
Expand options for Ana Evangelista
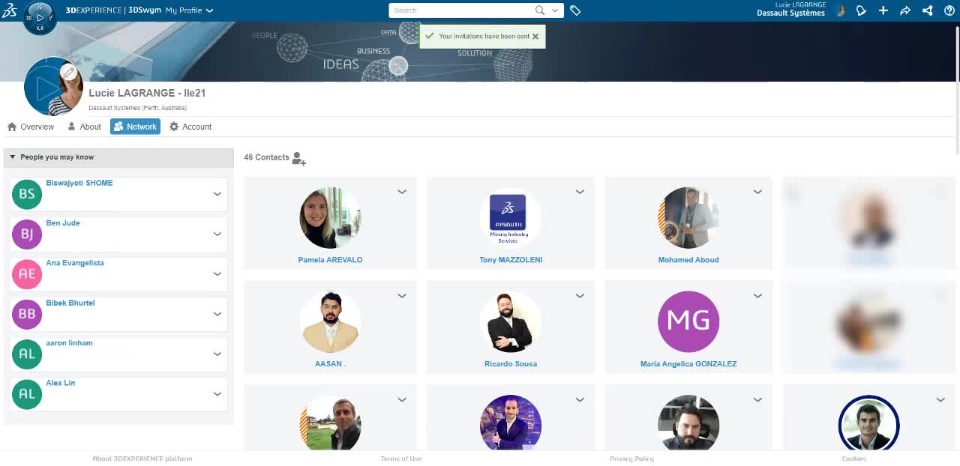[x=217, y=274]
